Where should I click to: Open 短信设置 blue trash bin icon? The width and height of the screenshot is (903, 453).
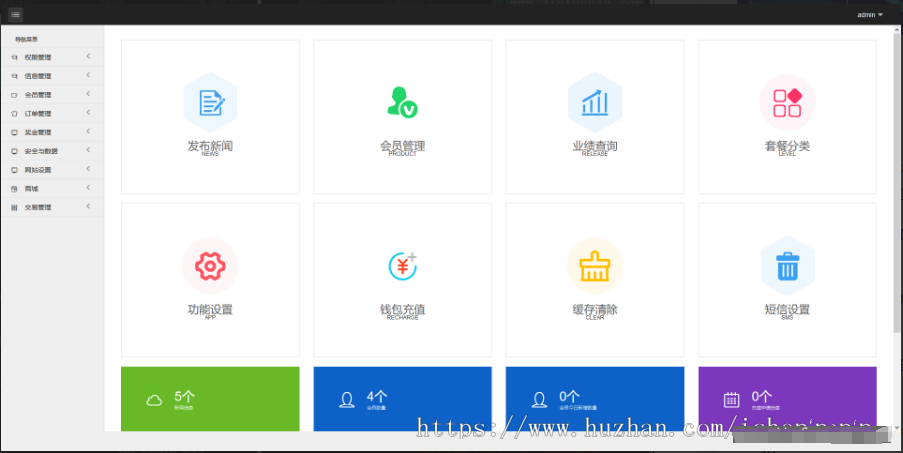pos(787,266)
